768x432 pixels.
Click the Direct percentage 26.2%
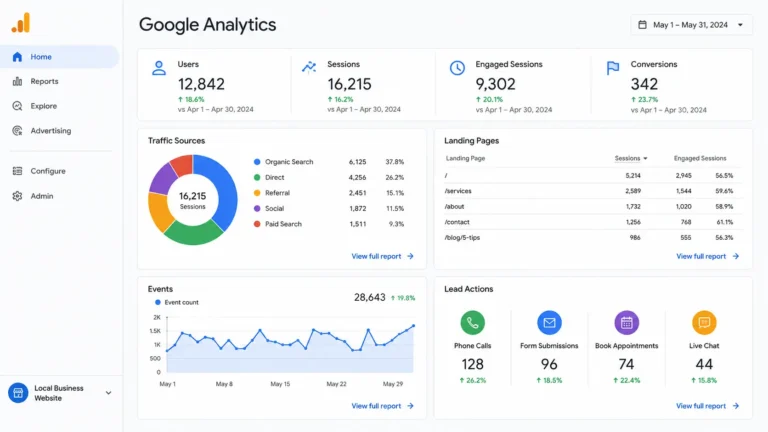click(x=395, y=177)
